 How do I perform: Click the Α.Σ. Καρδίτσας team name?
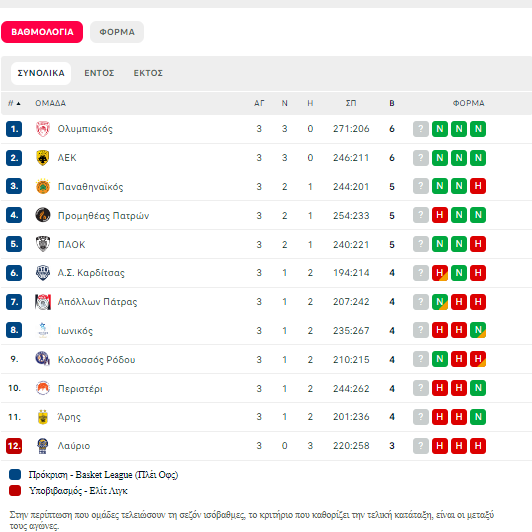click(91, 273)
